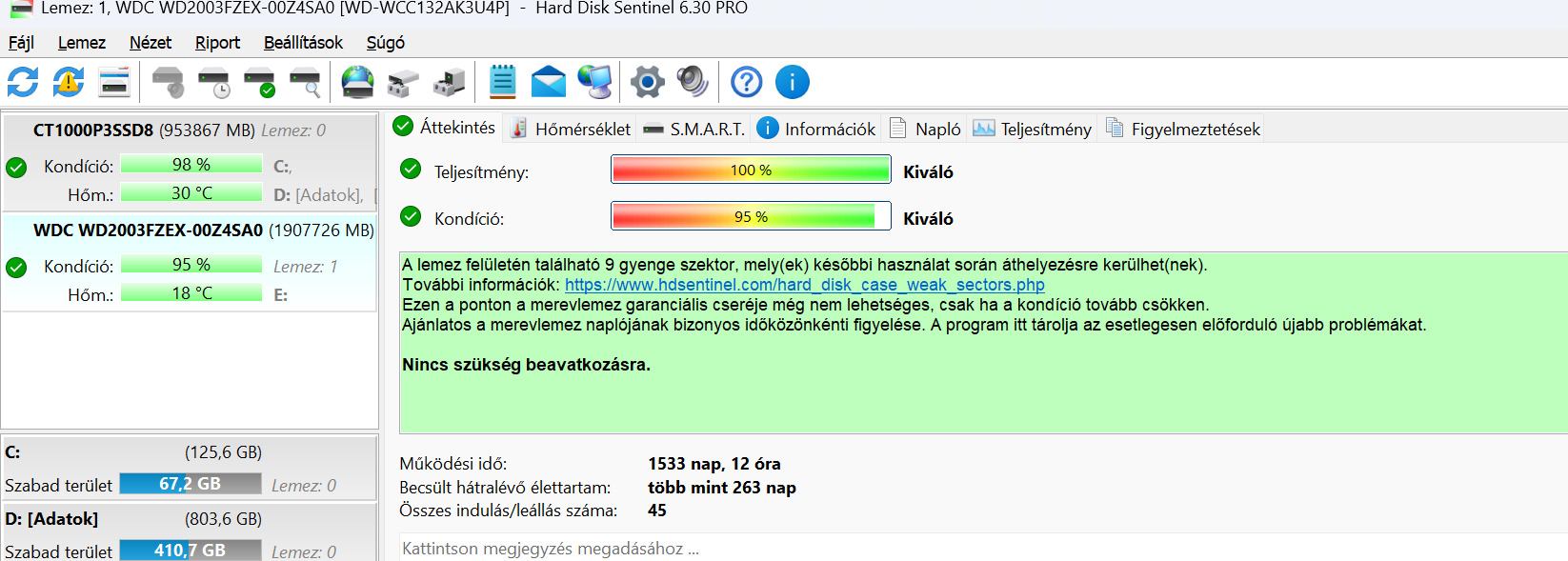Click the 410,7 GB free space bar
The height and width of the screenshot is (561, 1568).
(x=191, y=551)
